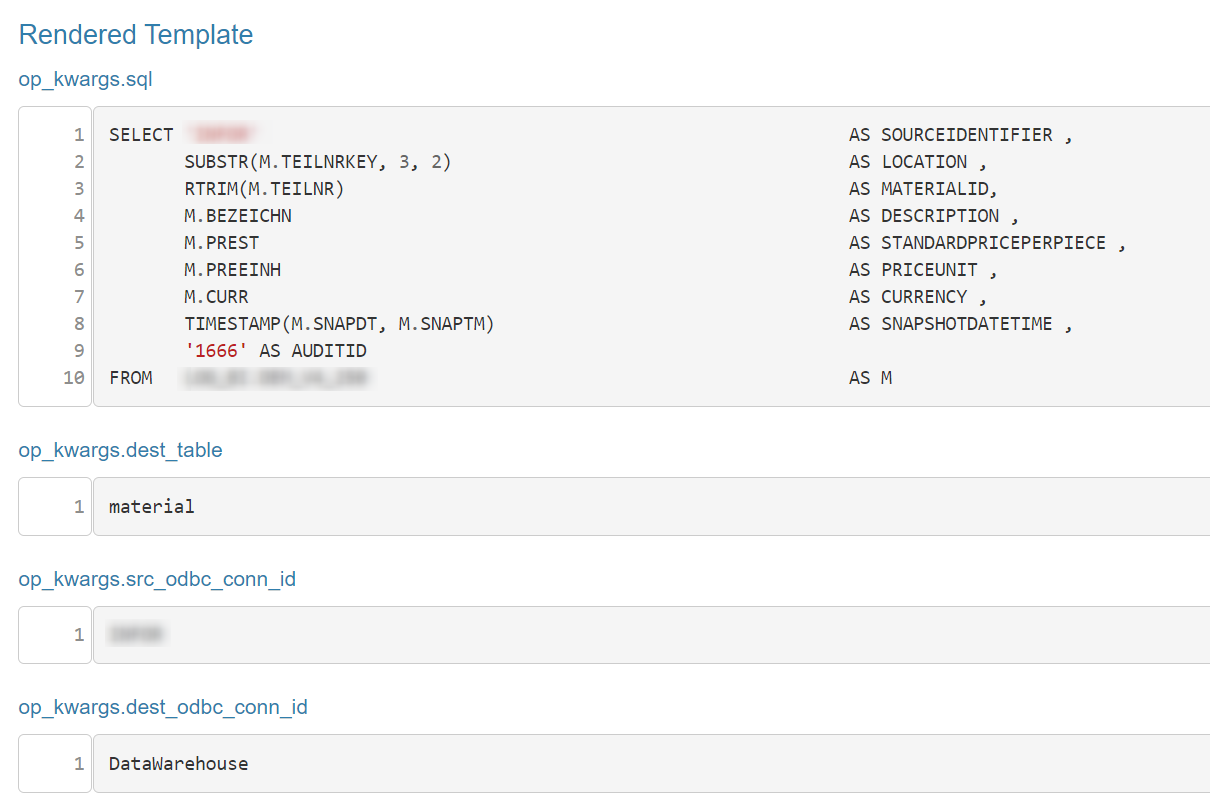Click the DataWarehouse connection value
This screenshot has height=799, width=1210.
180,763
